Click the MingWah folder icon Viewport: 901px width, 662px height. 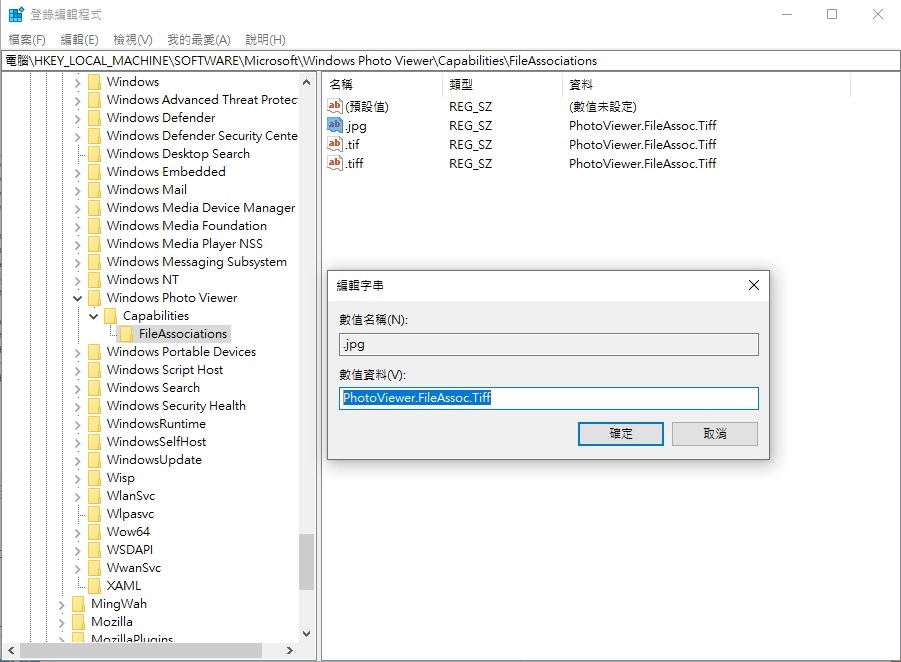click(x=79, y=603)
